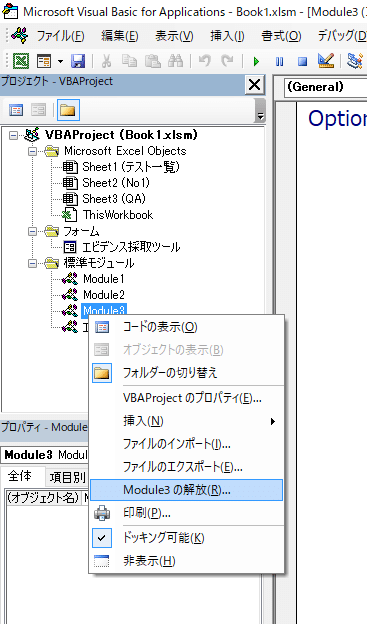Choose ファイルのインポート(I)... entry
Screen dimensions: 367x624
pos(186,444)
